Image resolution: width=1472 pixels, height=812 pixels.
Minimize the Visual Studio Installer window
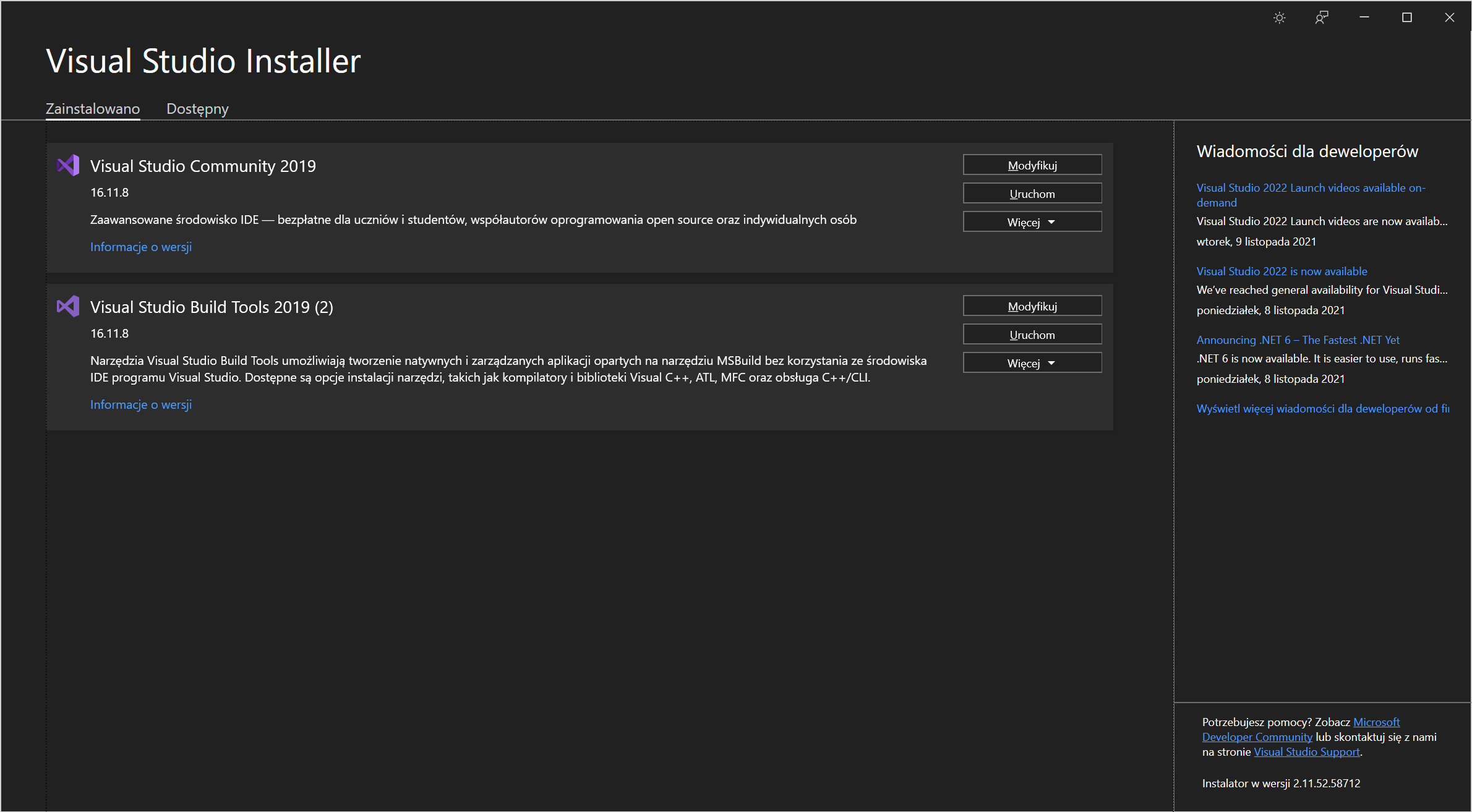click(1364, 18)
